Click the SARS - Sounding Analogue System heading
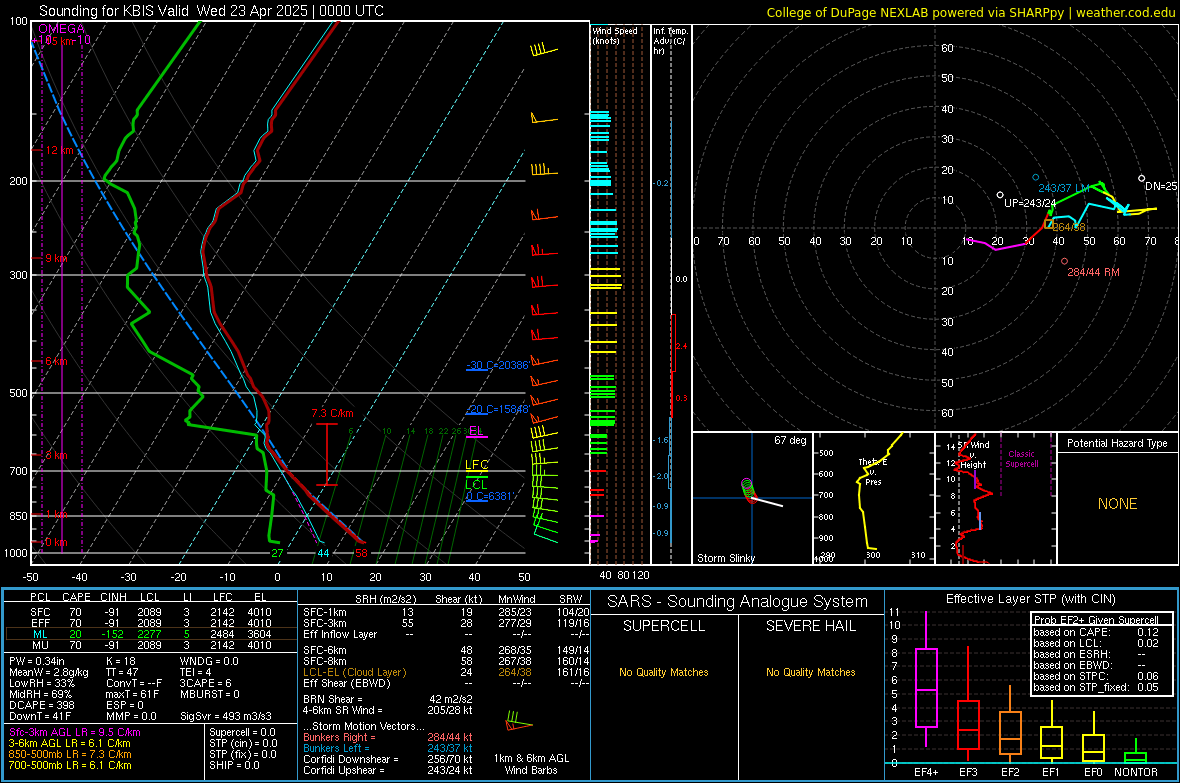 tap(738, 602)
